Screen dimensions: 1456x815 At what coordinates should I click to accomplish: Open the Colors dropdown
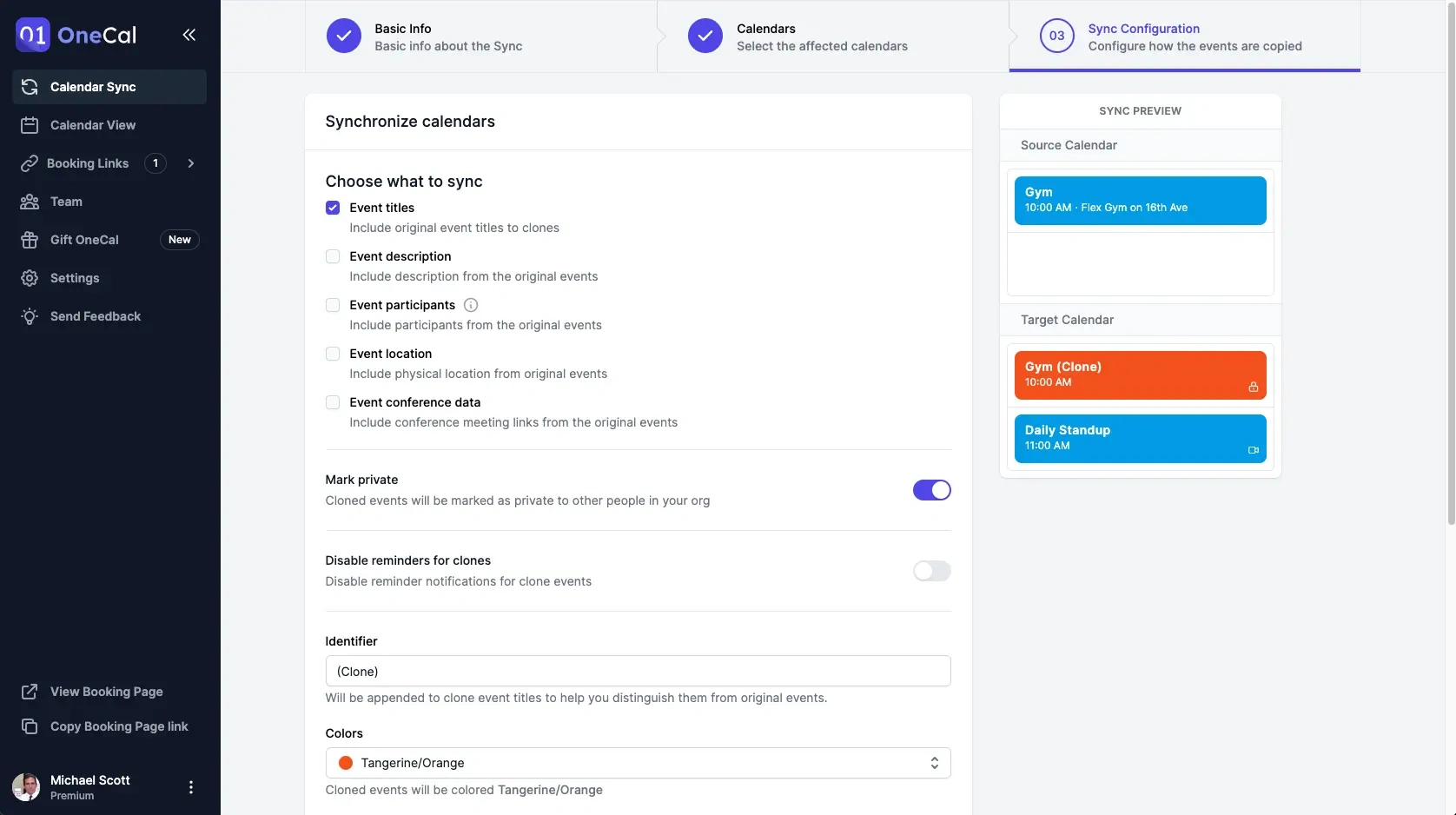coord(638,763)
